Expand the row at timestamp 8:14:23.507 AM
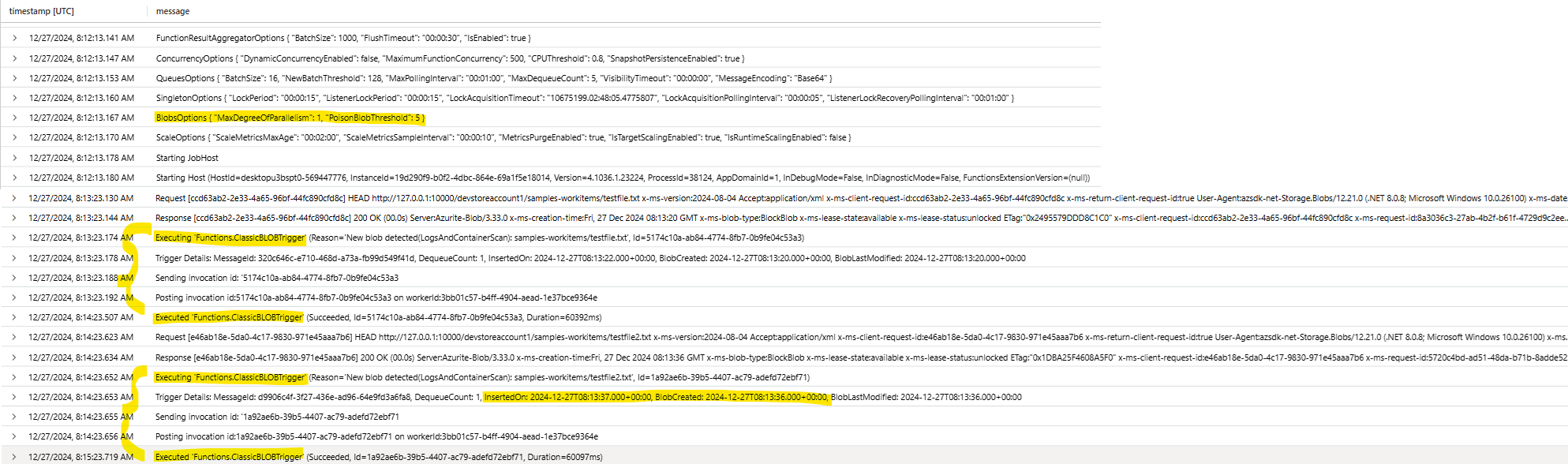 click(14, 317)
